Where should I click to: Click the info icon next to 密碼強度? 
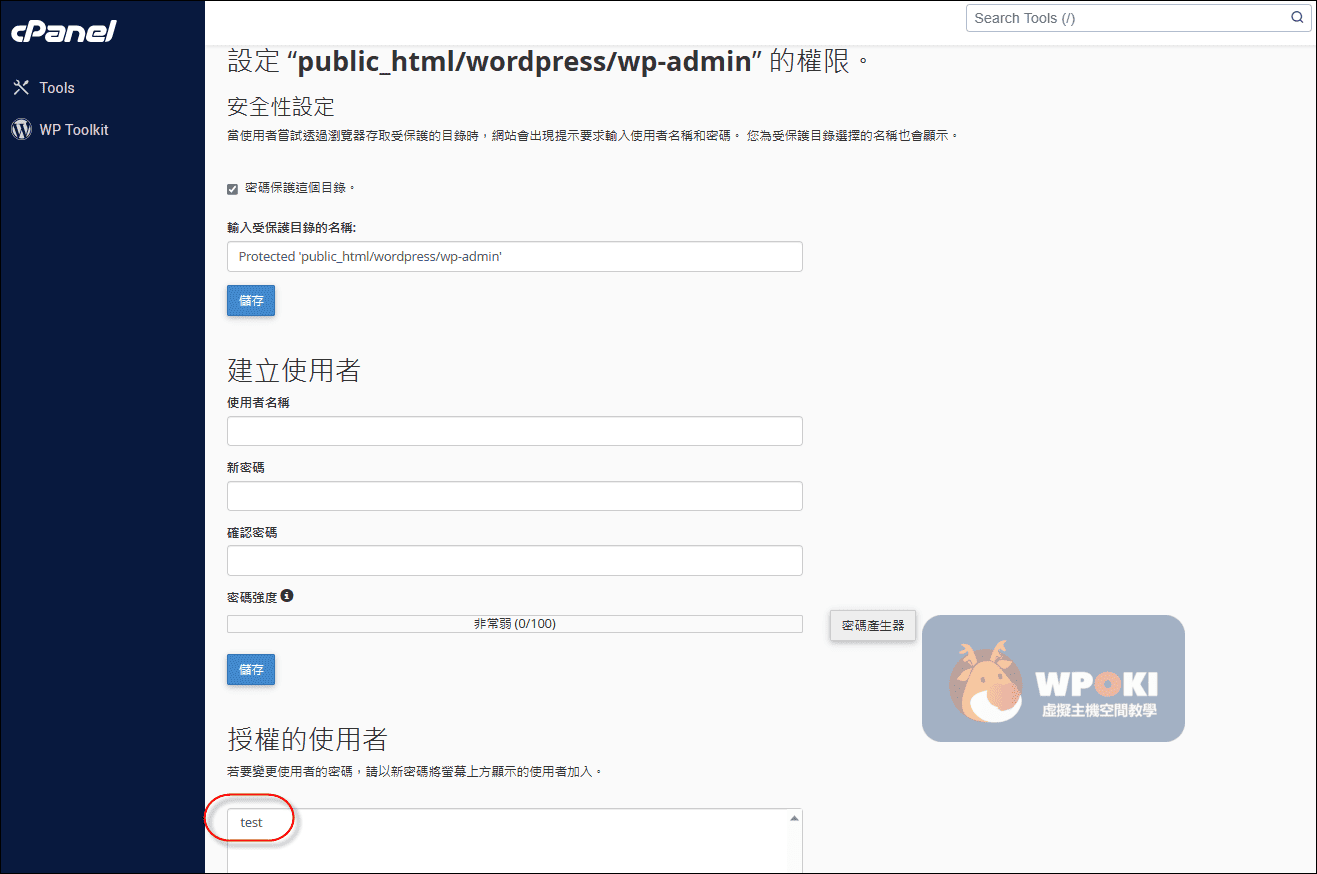287,596
